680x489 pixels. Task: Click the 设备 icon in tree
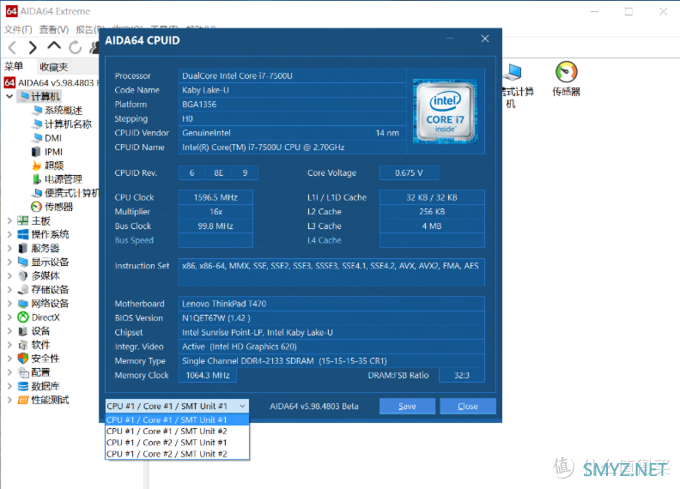pyautogui.click(x=23, y=331)
